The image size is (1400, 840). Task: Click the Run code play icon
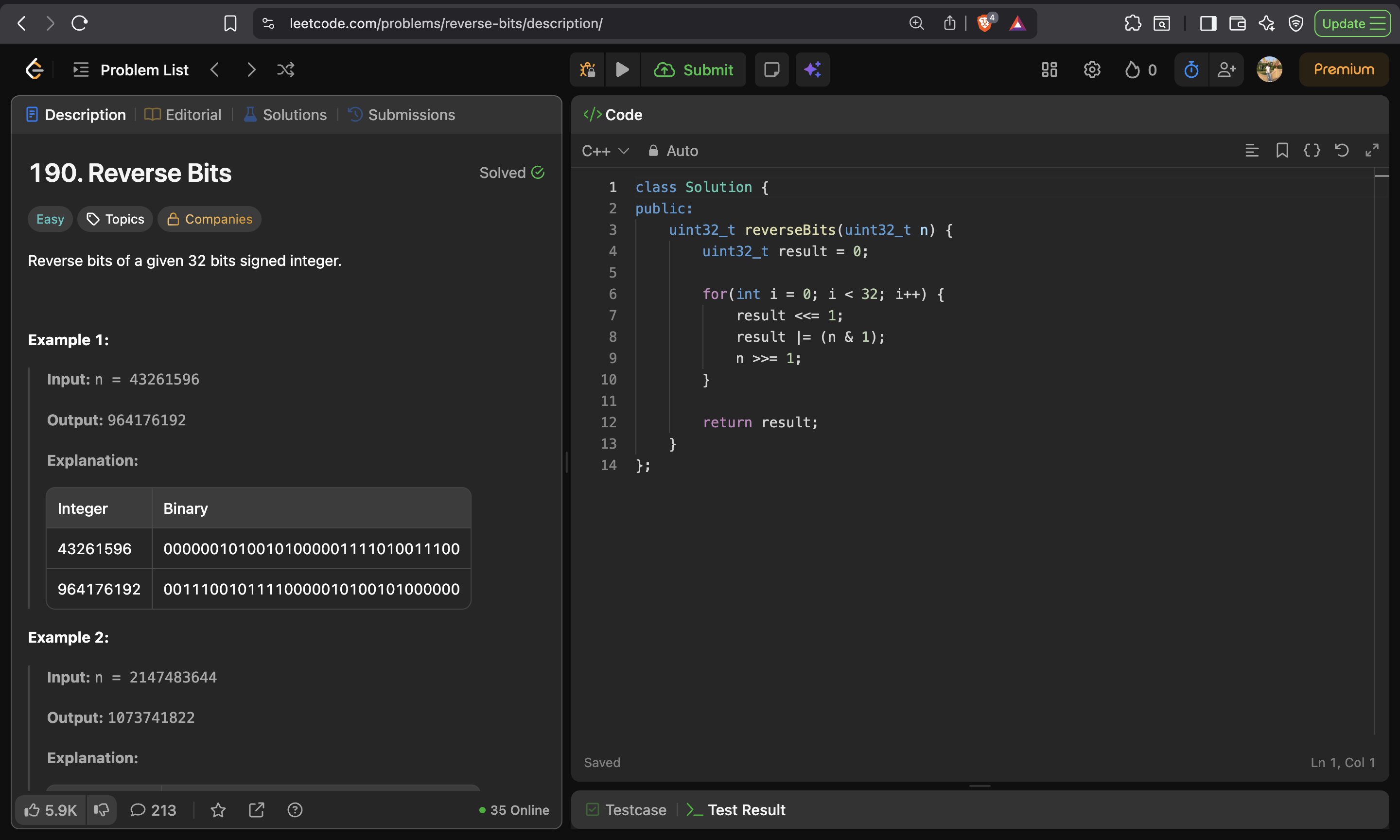tap(622, 70)
